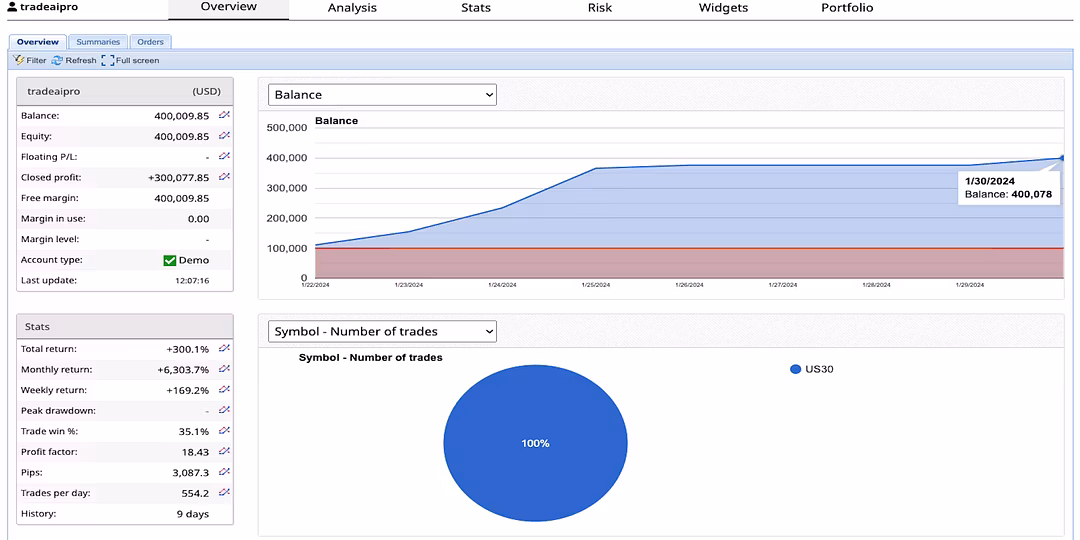Click the chart icon next to Equity
Image resolution: width=1080 pixels, height=540 pixels.
click(224, 136)
